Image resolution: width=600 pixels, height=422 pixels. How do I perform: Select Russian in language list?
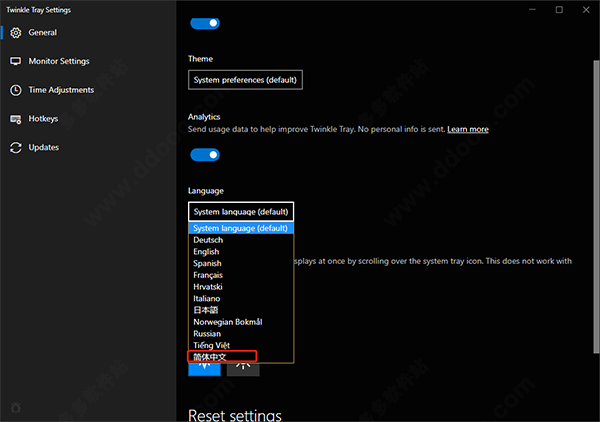click(x=241, y=334)
